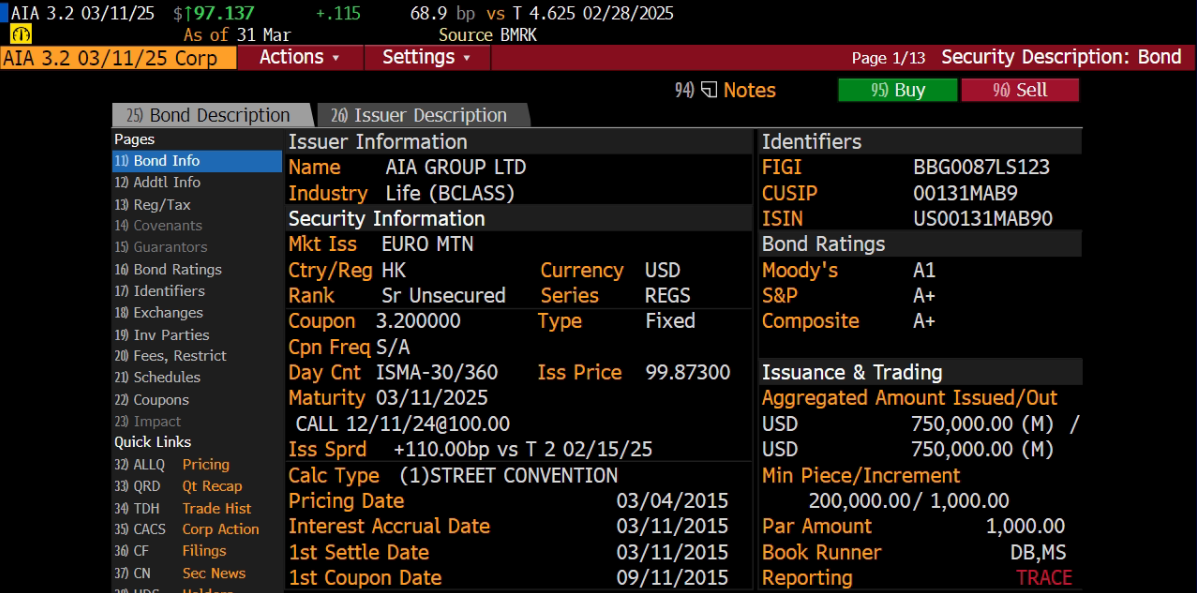Click the Iss Sprd +110.00bp value
Viewport: 1197px width, 593px height.
click(x=523, y=449)
